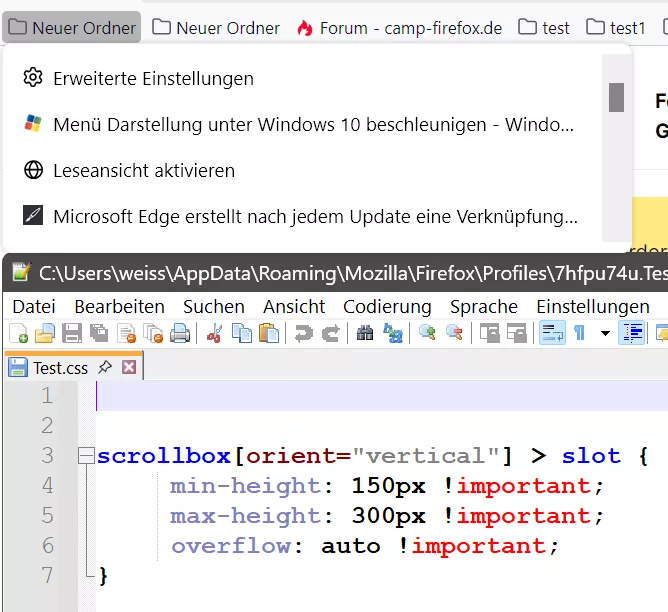
Task: Open the dropdown arrow beside the pilcrow
Action: click(x=605, y=333)
